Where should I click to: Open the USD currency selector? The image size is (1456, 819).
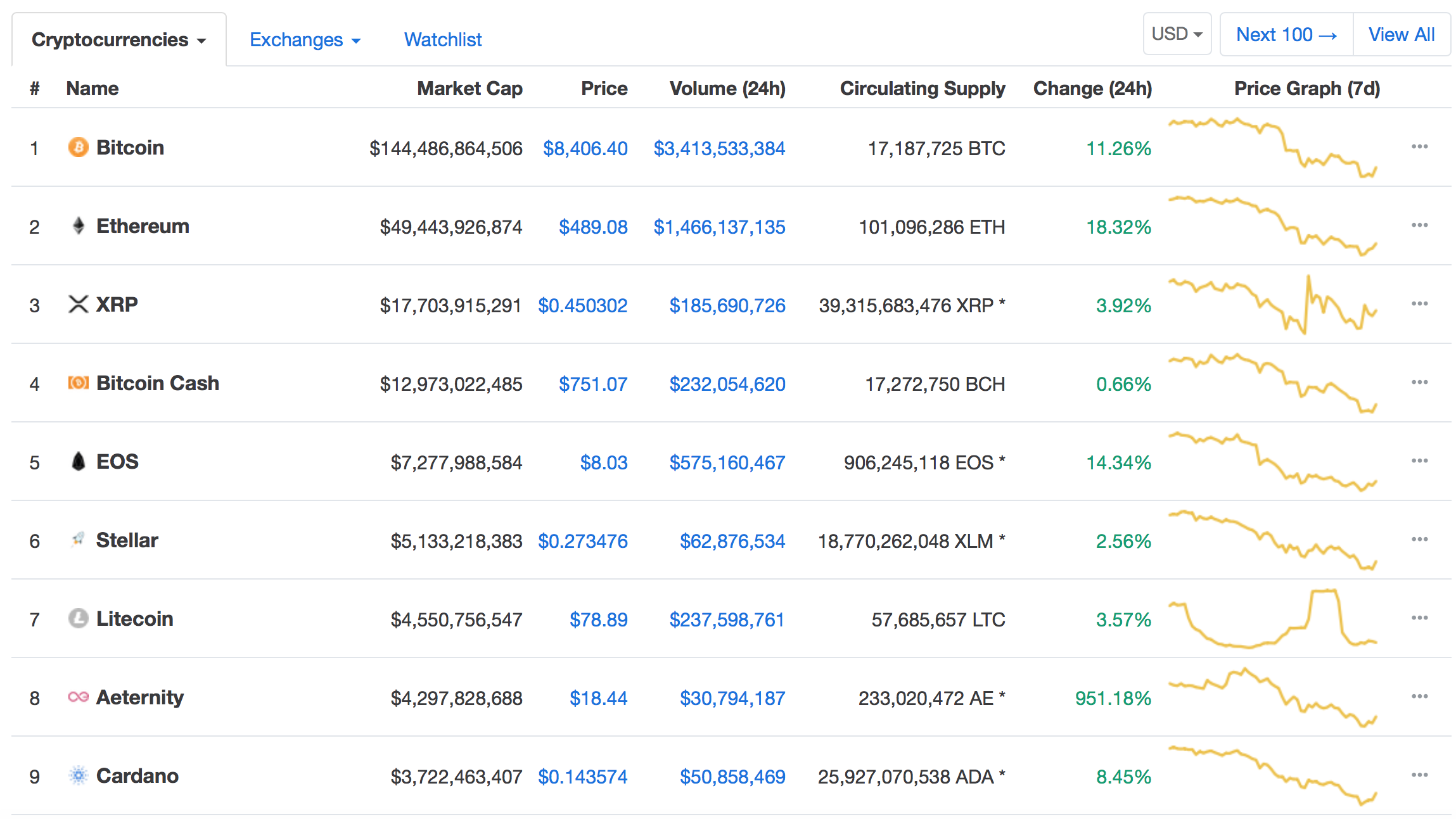point(1177,34)
